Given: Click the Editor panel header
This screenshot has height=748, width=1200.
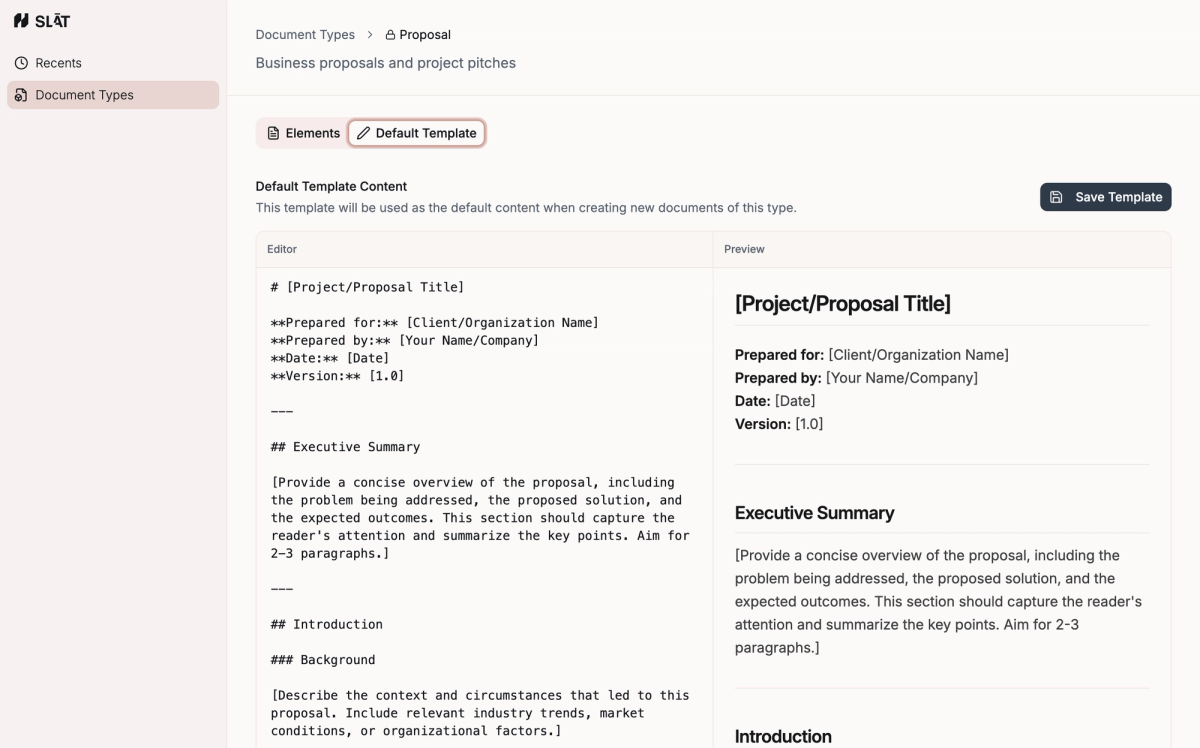Looking at the screenshot, I should (x=281, y=249).
